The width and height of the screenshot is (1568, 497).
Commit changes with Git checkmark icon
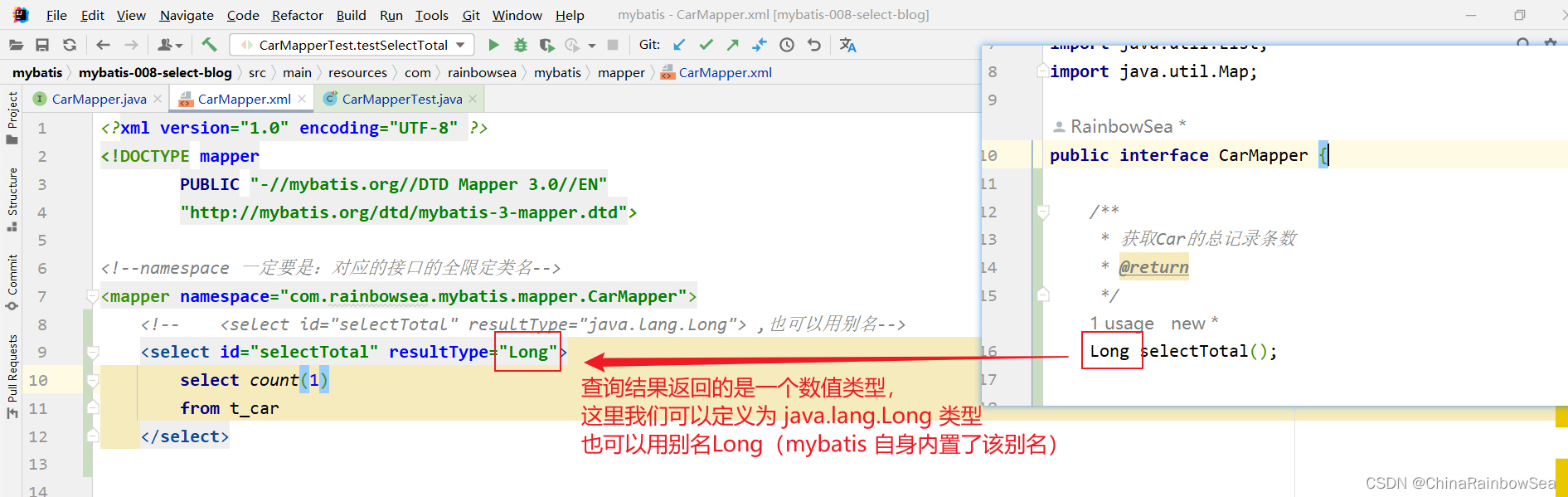(706, 45)
